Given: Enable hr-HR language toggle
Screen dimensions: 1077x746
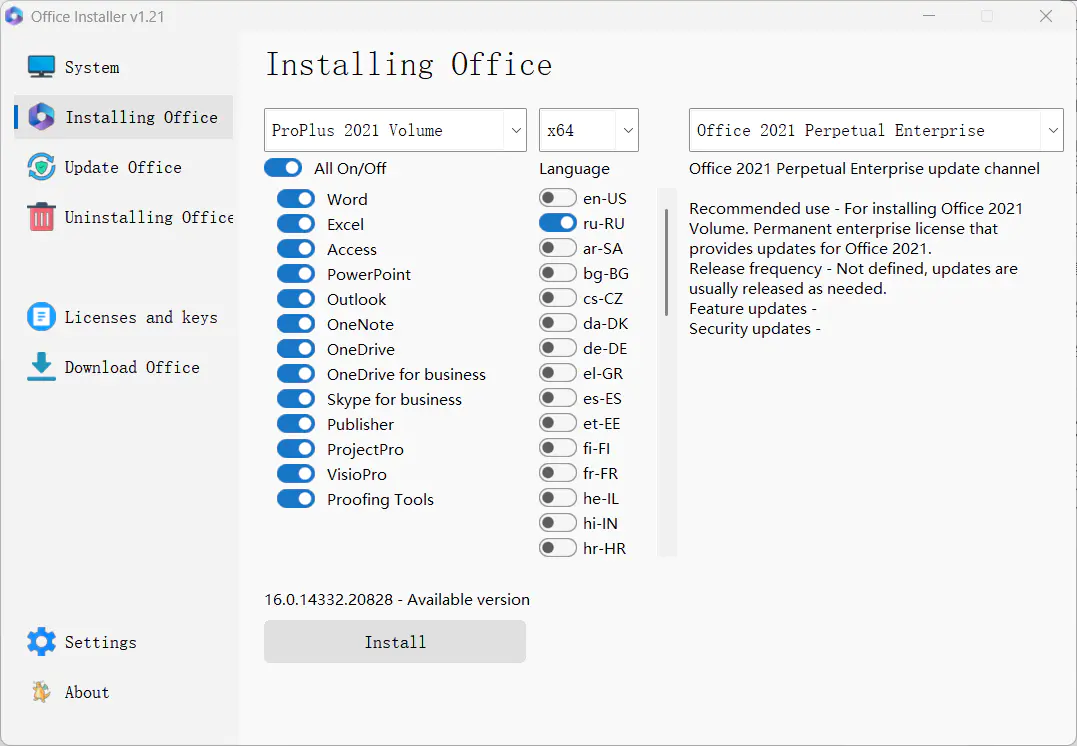Looking at the screenshot, I should click(558, 547).
